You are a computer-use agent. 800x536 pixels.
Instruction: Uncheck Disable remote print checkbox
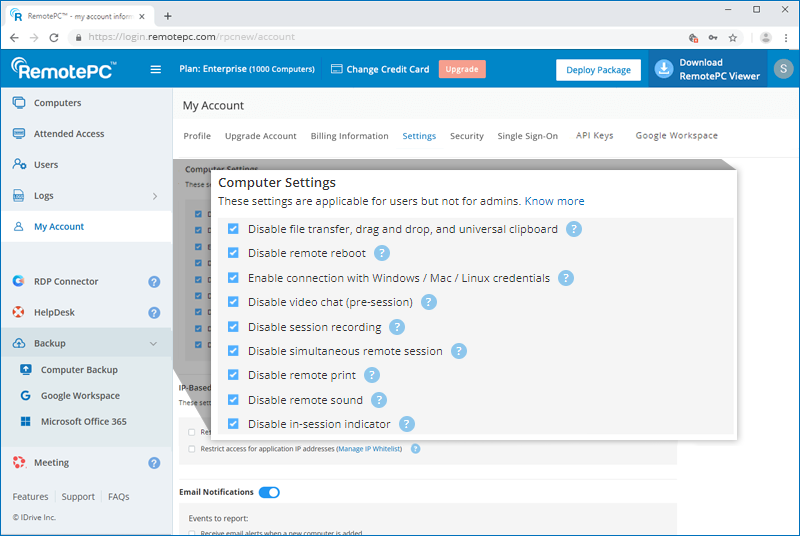(233, 376)
